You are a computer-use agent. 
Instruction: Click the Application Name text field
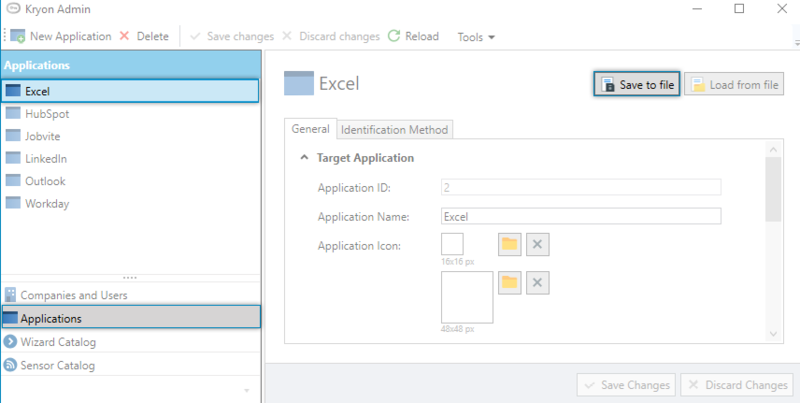coord(580,216)
